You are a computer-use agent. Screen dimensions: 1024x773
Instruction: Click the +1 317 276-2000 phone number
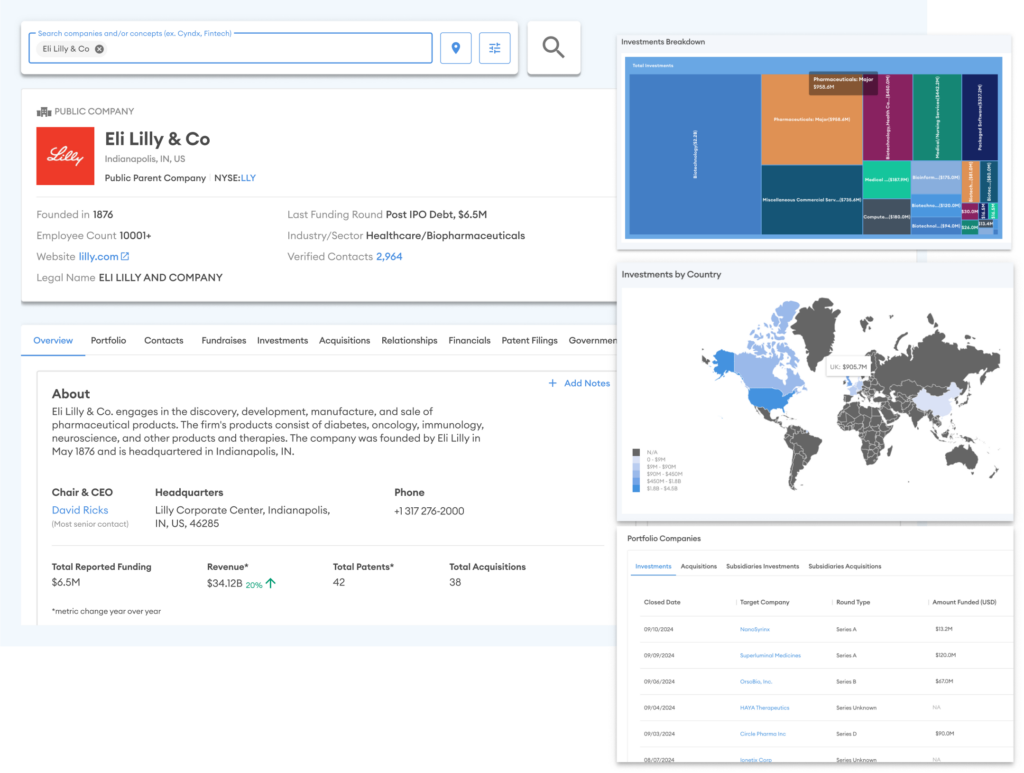coord(429,511)
